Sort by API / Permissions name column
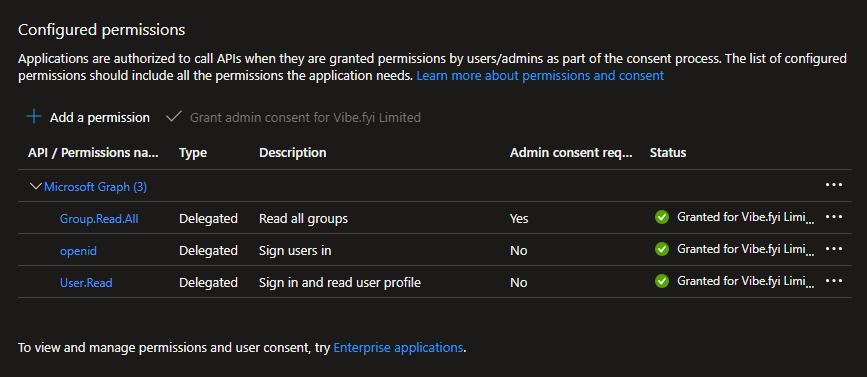This screenshot has height=377, width=867. pos(93,153)
